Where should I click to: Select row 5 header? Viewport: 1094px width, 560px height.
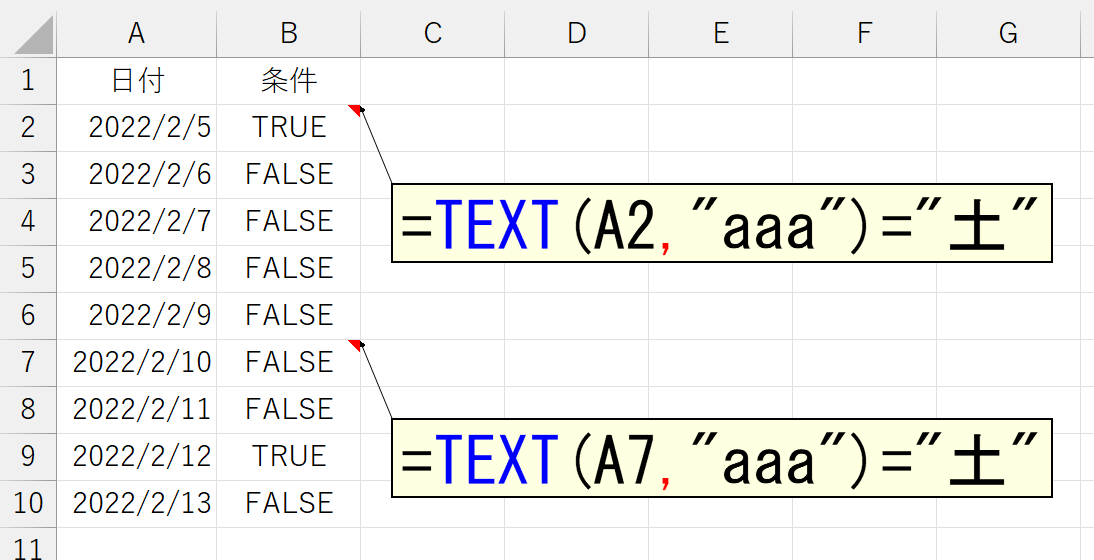tap(28, 268)
